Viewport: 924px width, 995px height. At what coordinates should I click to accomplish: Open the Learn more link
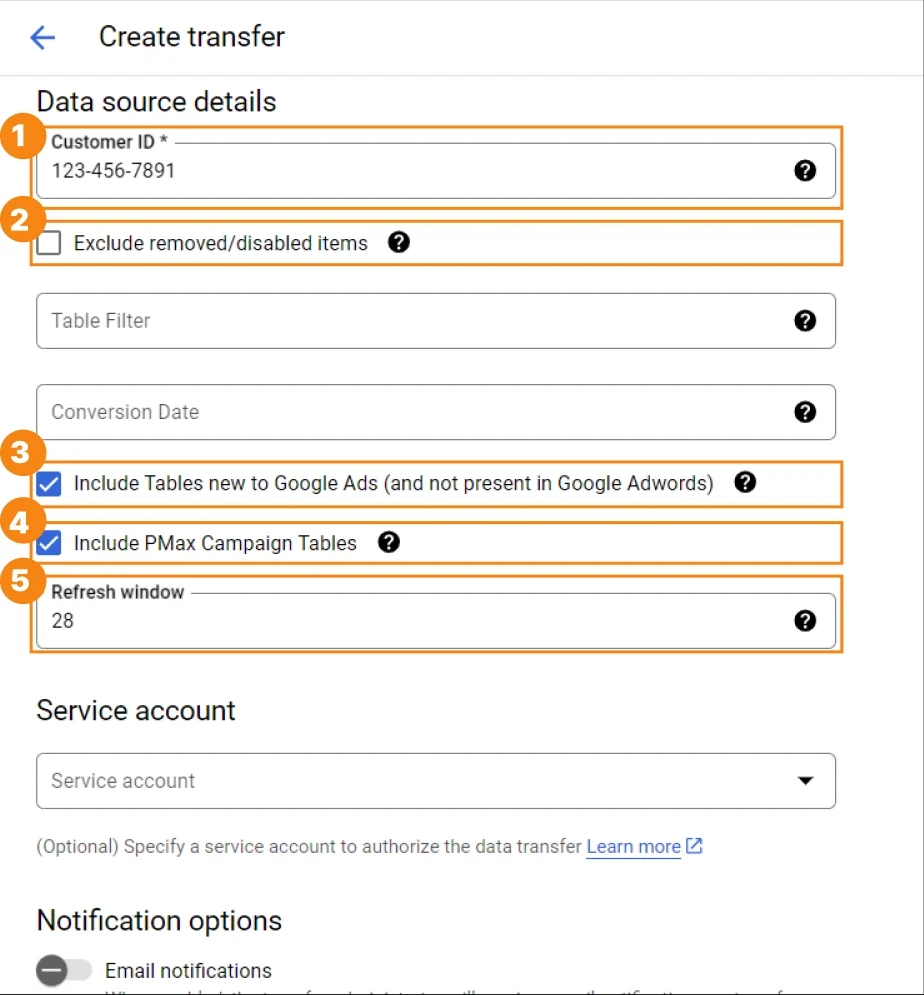[633, 847]
